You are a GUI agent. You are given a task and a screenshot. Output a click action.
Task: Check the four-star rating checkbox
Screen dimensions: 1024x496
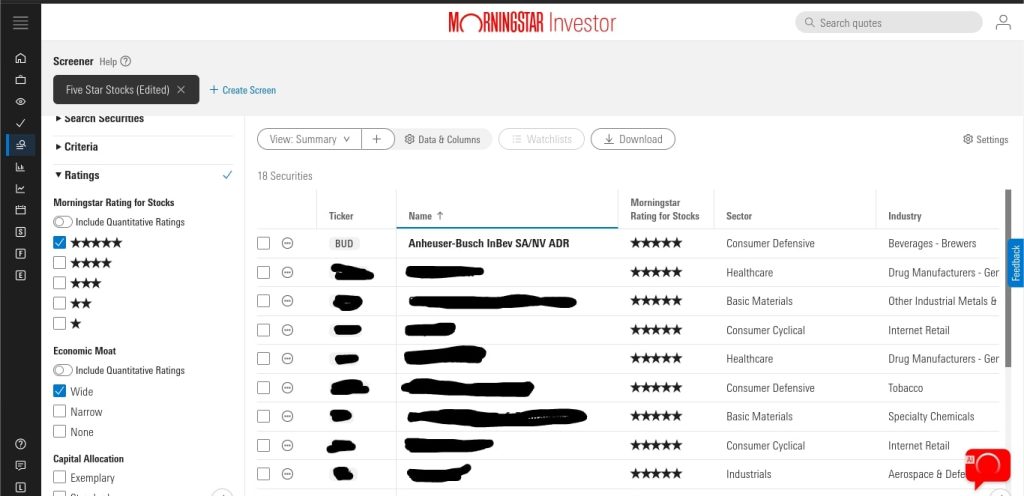pos(59,263)
